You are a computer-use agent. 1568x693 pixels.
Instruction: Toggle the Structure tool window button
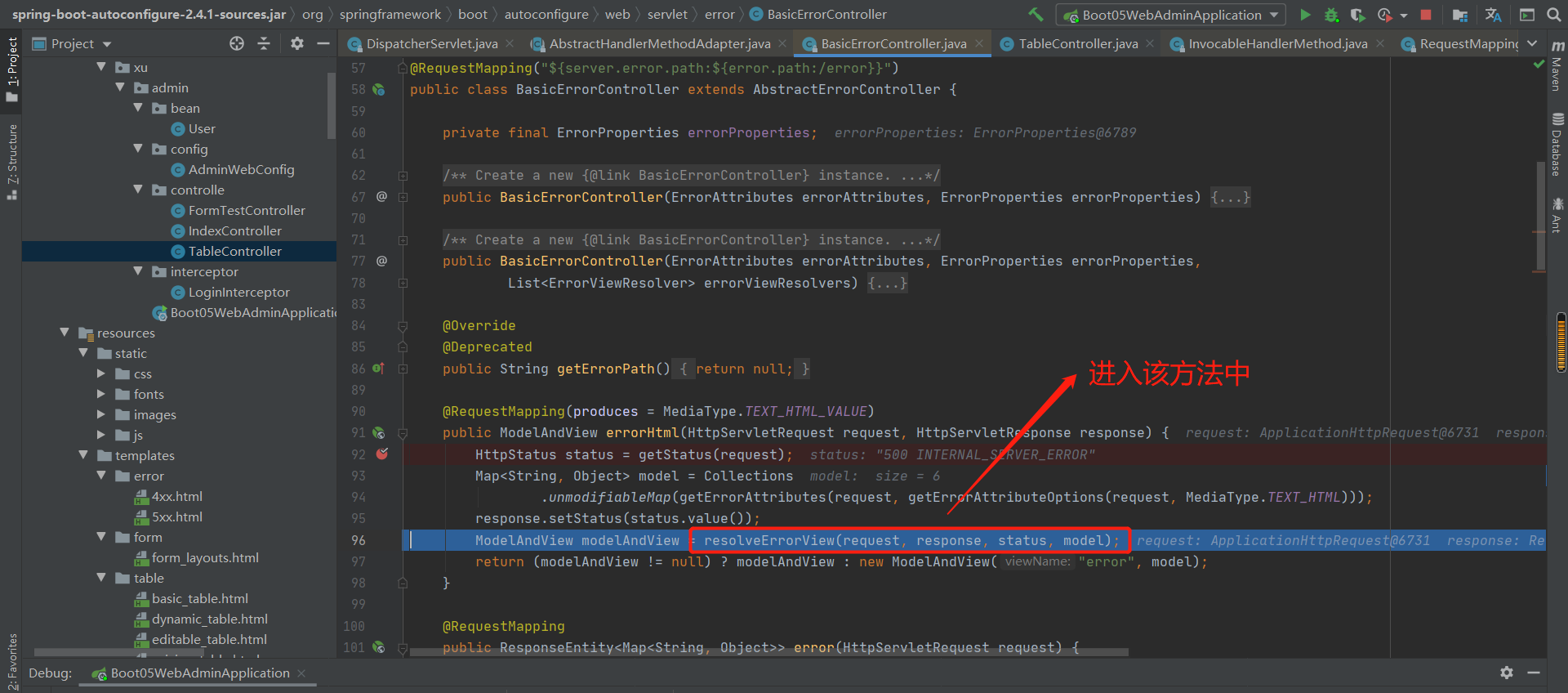(11, 162)
